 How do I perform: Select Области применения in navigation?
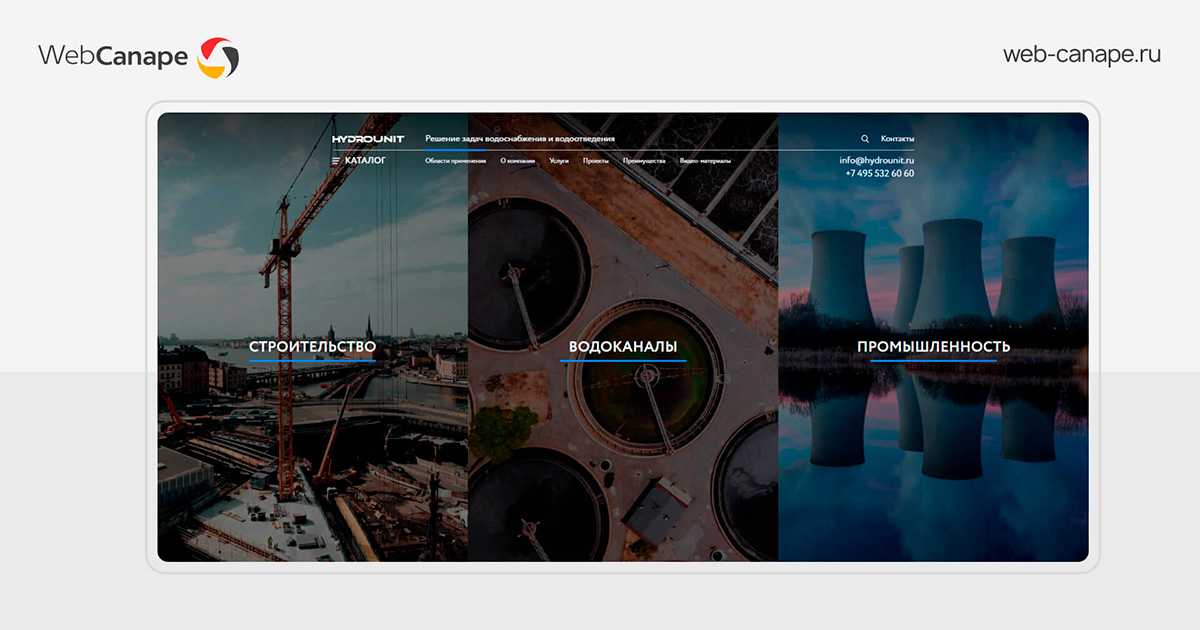click(x=455, y=161)
